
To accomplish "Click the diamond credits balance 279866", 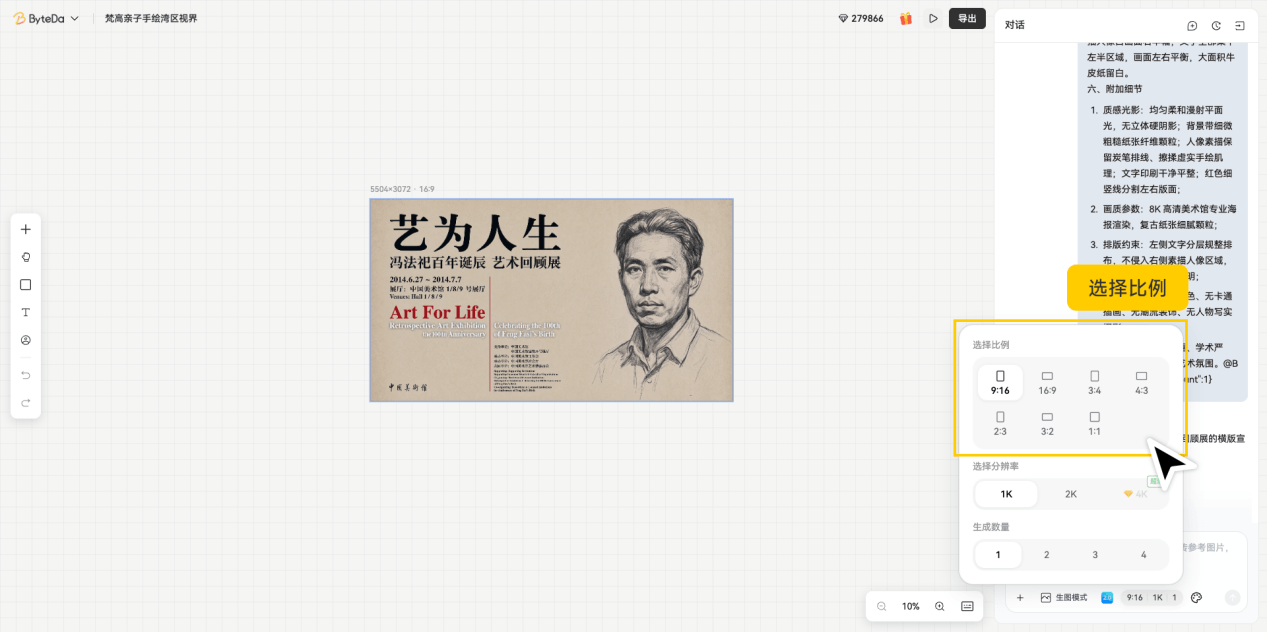I will click(x=861, y=18).
